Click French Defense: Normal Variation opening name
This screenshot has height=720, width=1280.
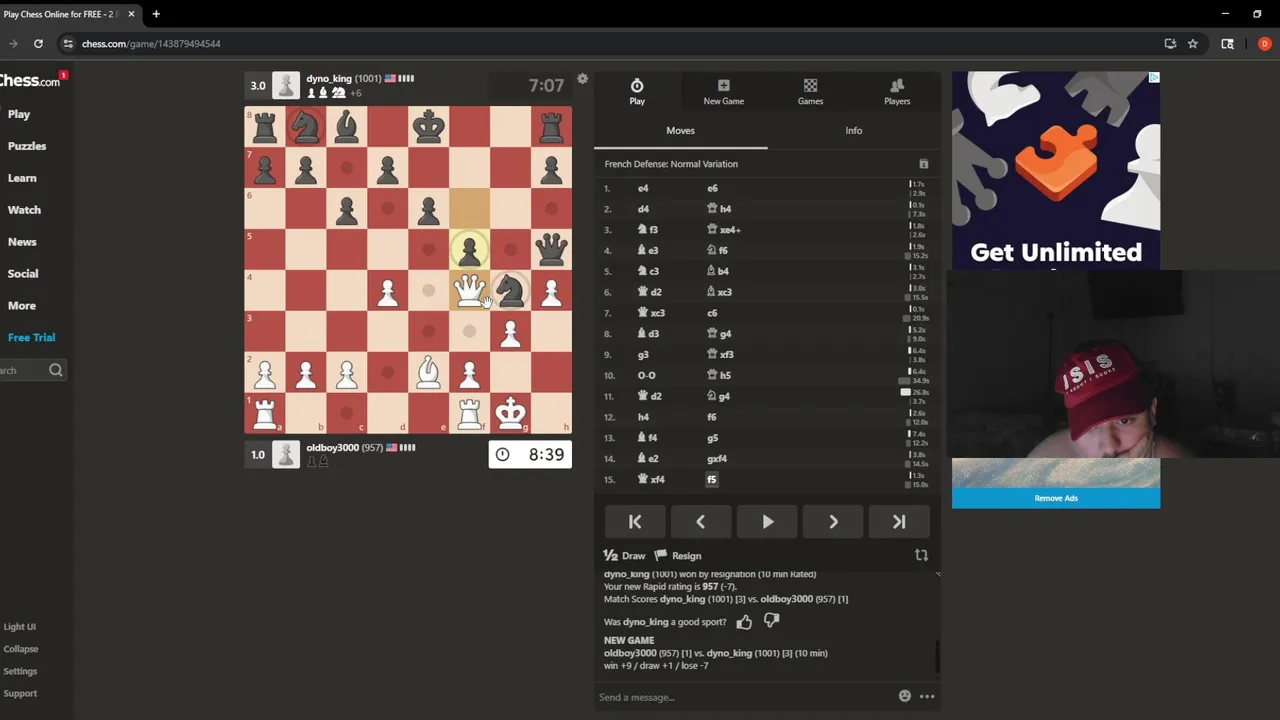[671, 164]
